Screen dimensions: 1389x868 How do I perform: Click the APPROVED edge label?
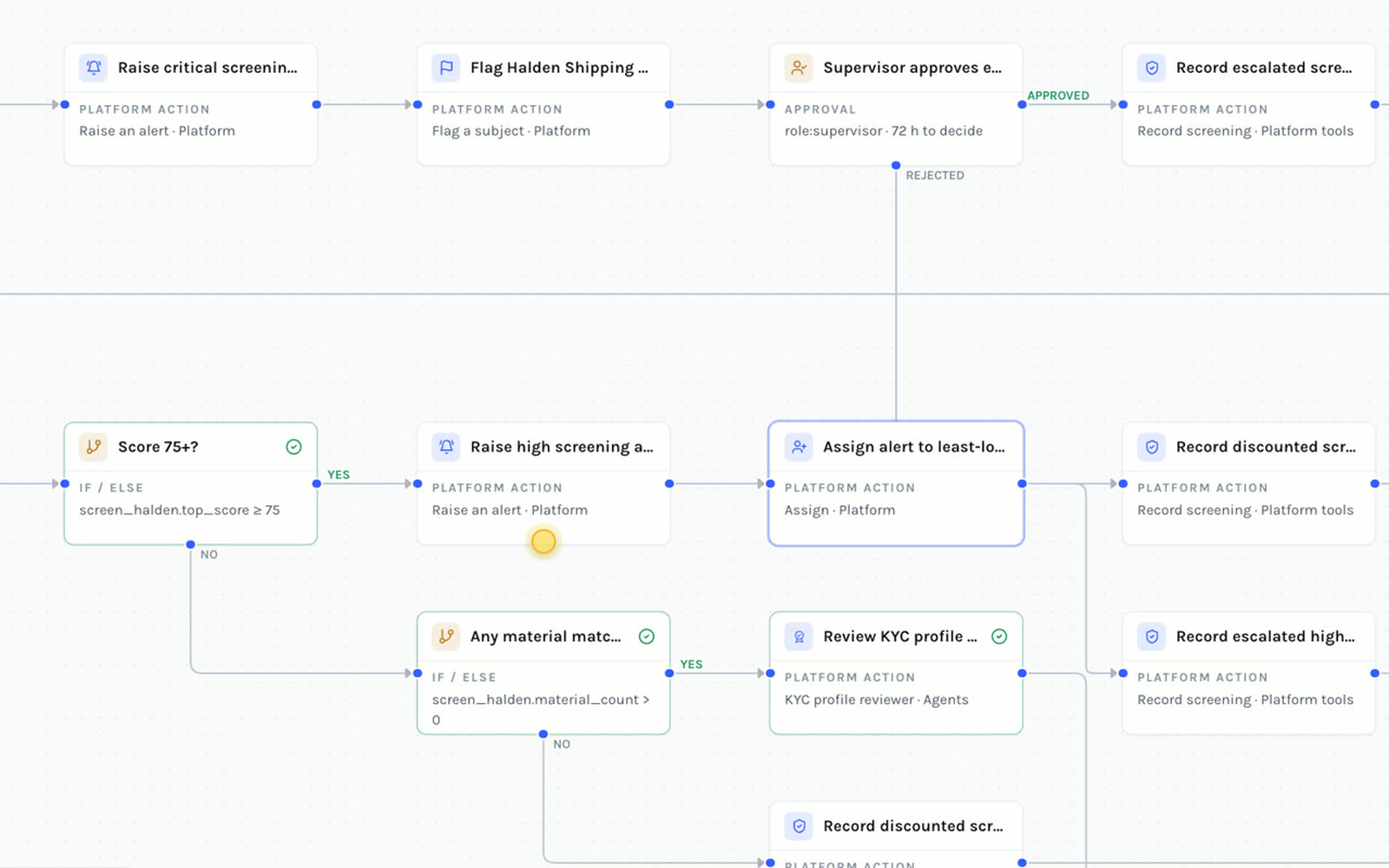pyautogui.click(x=1058, y=95)
